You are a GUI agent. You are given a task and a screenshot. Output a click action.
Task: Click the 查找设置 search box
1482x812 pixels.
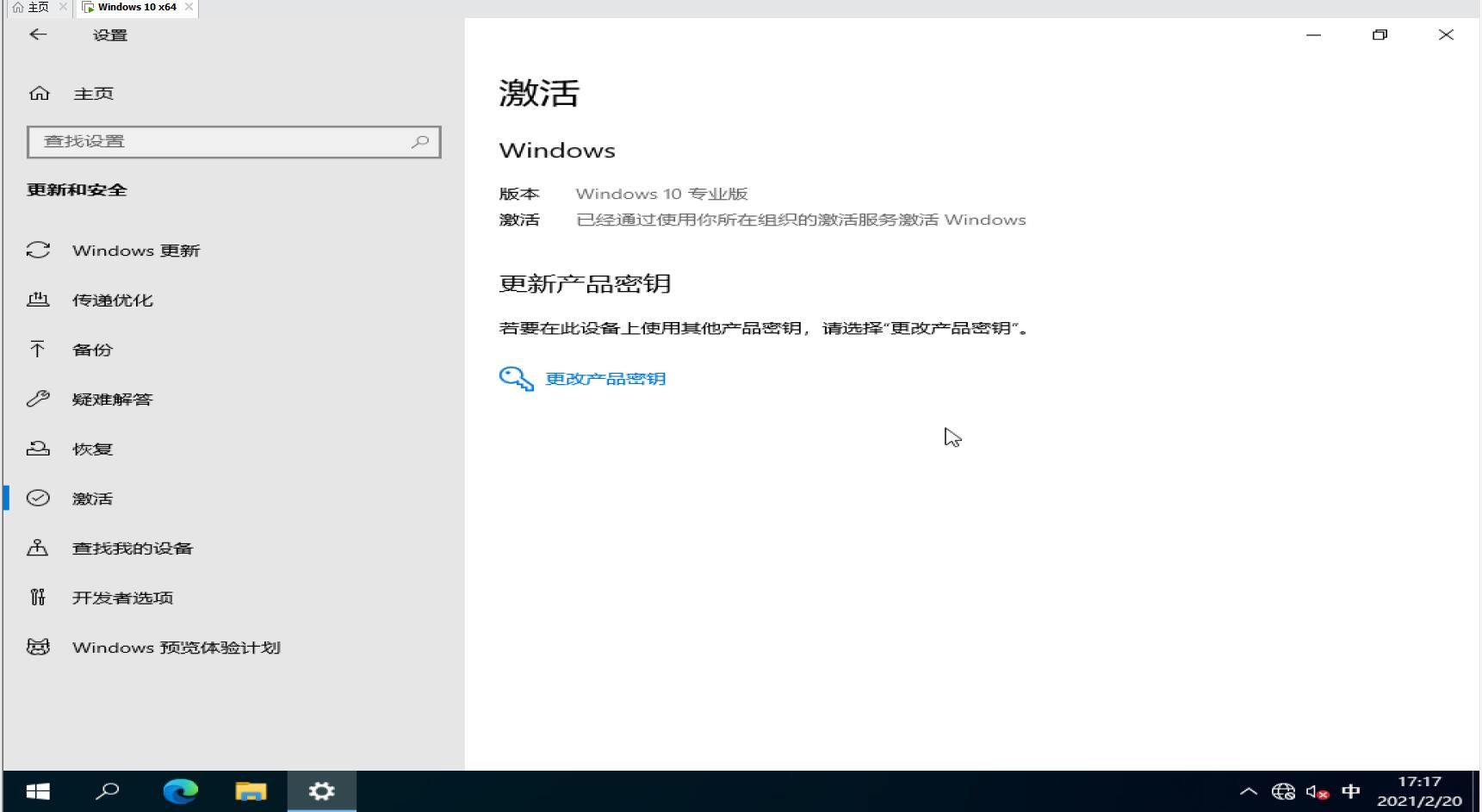tap(234, 142)
